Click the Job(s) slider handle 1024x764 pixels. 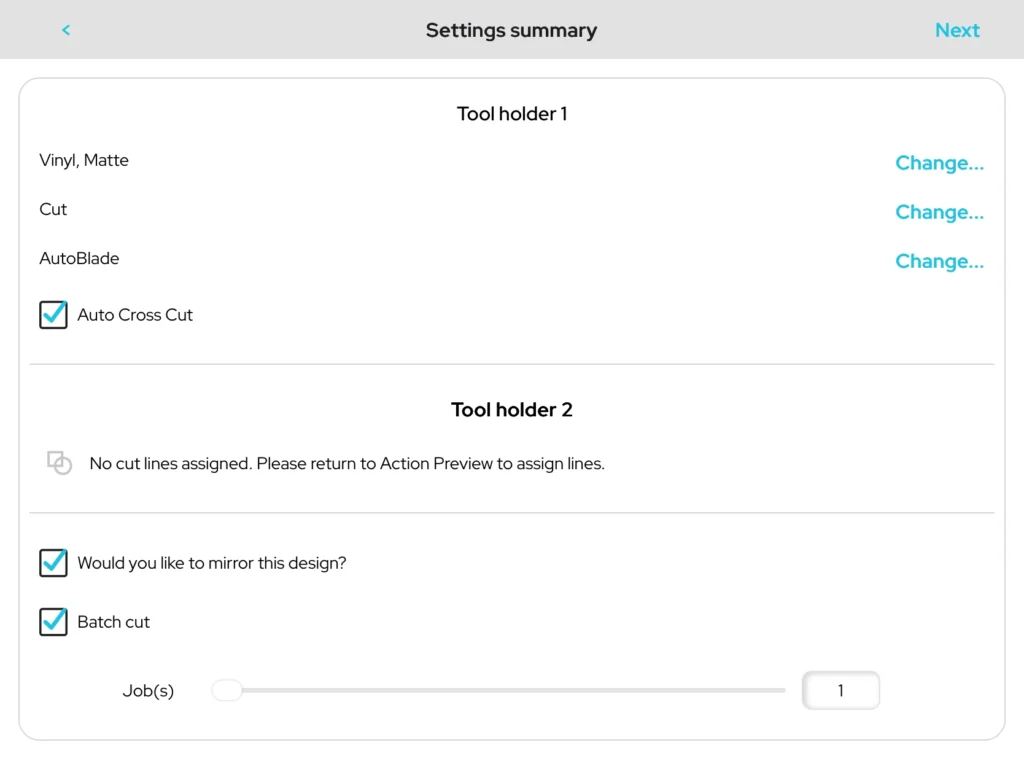click(x=228, y=690)
